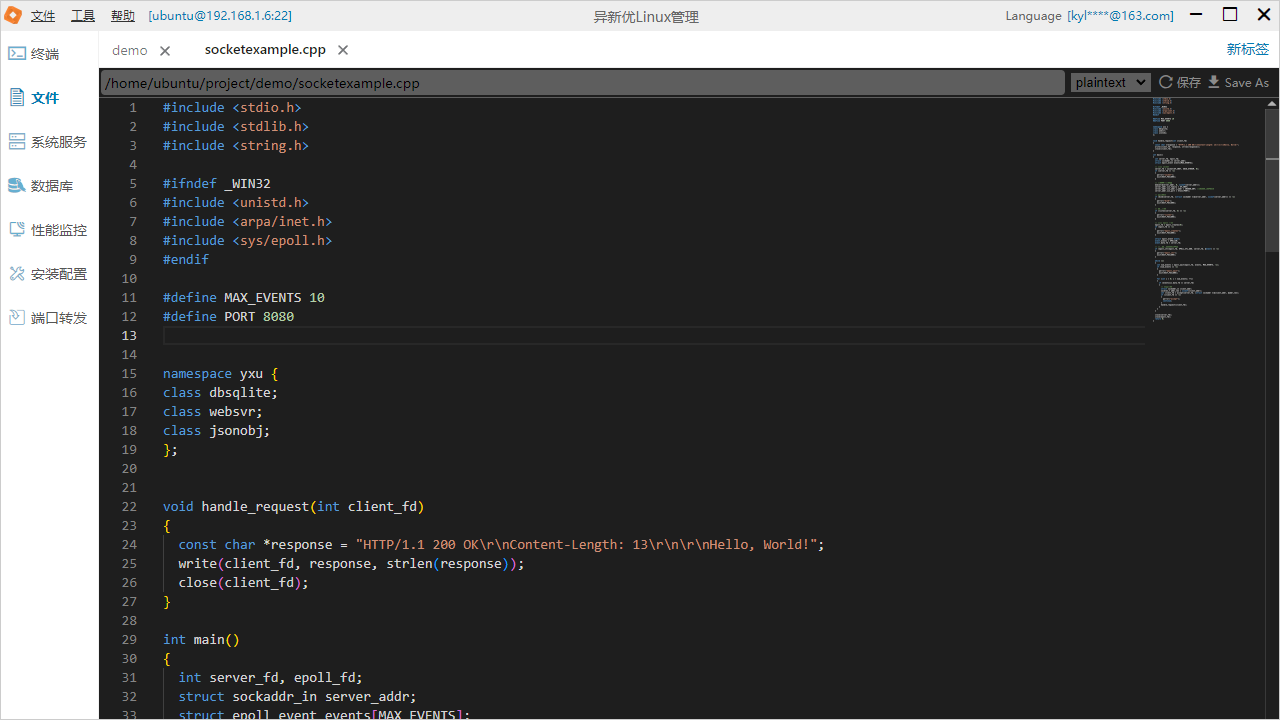Click the '#define PORT 8080' line

228,316
